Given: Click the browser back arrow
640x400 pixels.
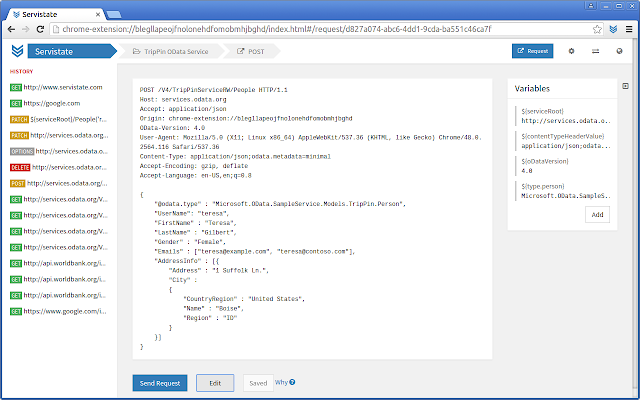Looking at the screenshot, I should coord(11,29).
